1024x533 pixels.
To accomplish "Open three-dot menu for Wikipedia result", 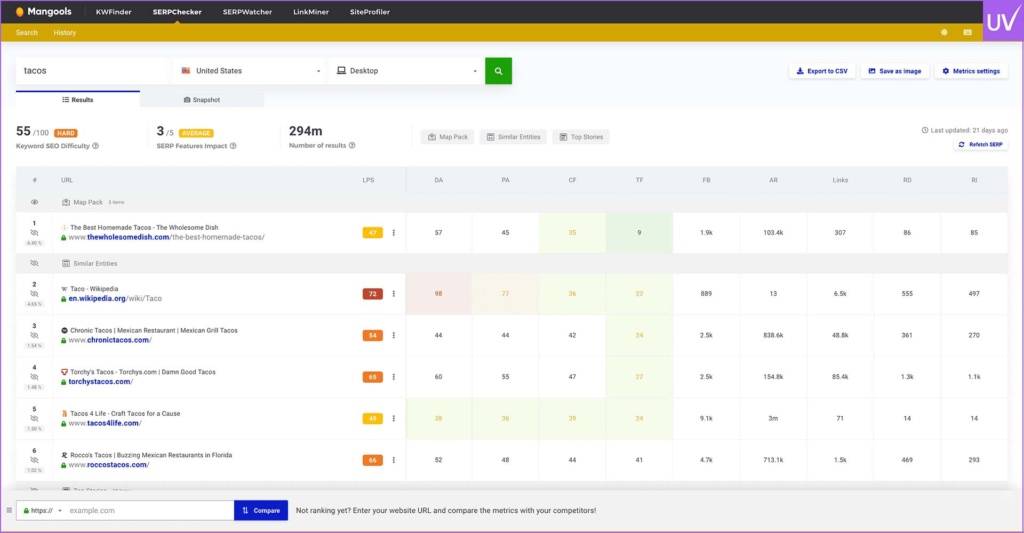I will [x=393, y=294].
